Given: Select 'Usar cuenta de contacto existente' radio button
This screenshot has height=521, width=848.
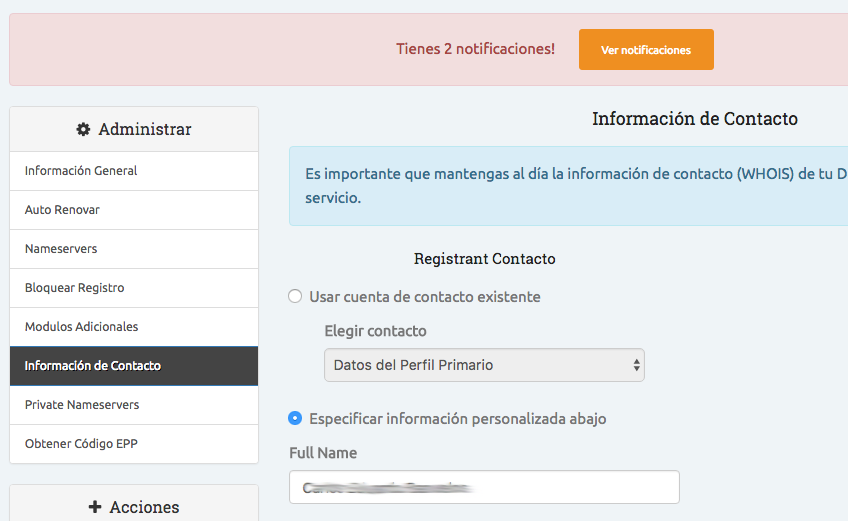Looking at the screenshot, I should 295,296.
